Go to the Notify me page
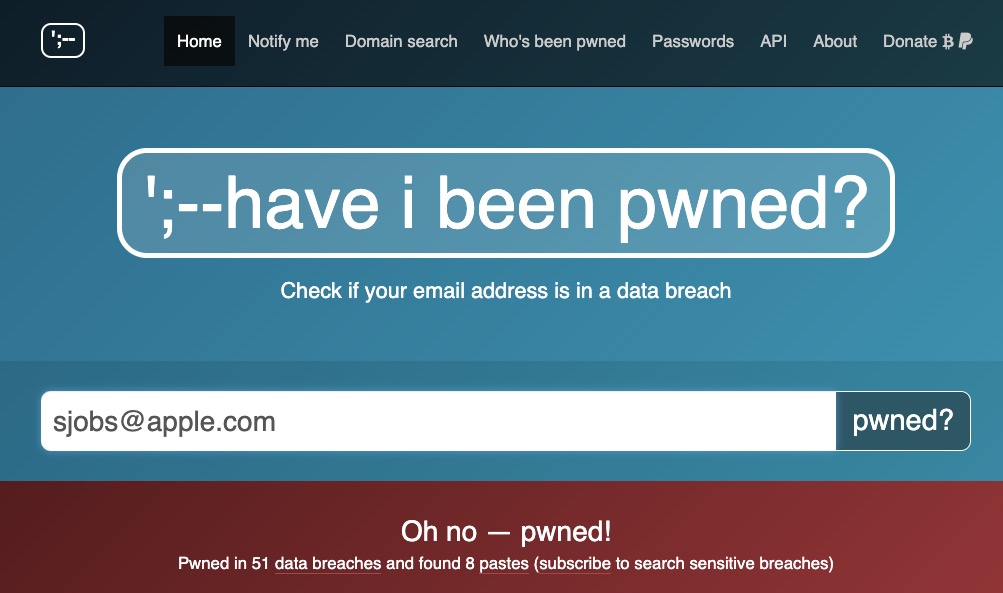The image size is (1003, 593). click(283, 41)
